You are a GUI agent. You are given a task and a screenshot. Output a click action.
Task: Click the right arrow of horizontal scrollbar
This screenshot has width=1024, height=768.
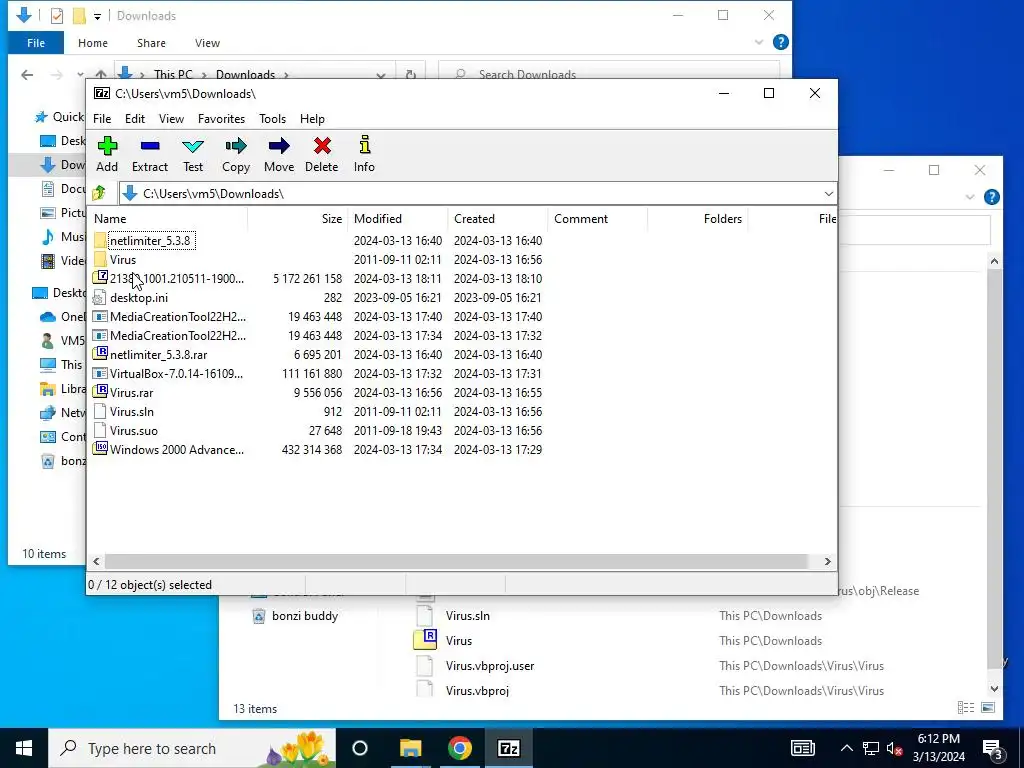tap(827, 562)
